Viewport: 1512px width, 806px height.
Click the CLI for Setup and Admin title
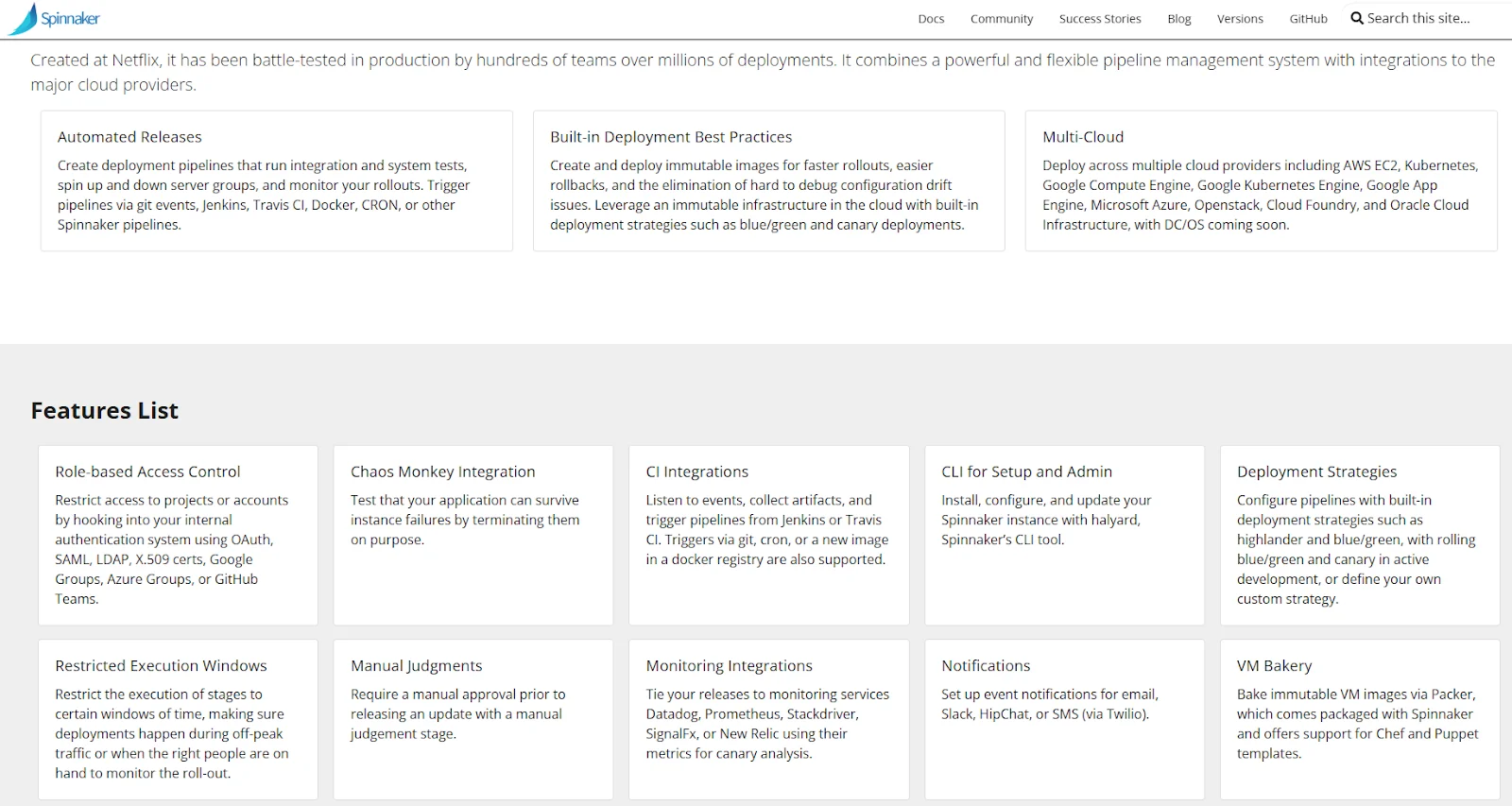point(1026,472)
